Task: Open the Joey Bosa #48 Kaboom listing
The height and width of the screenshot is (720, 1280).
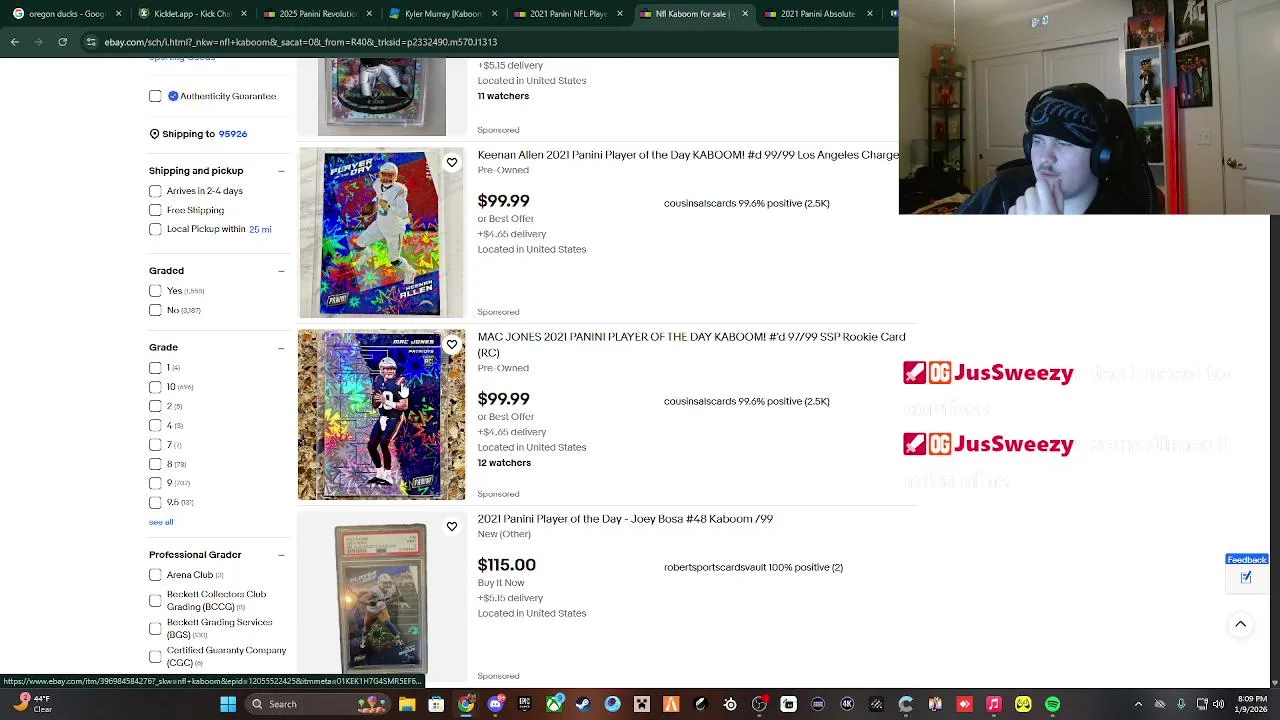Action: pyautogui.click(x=625, y=519)
